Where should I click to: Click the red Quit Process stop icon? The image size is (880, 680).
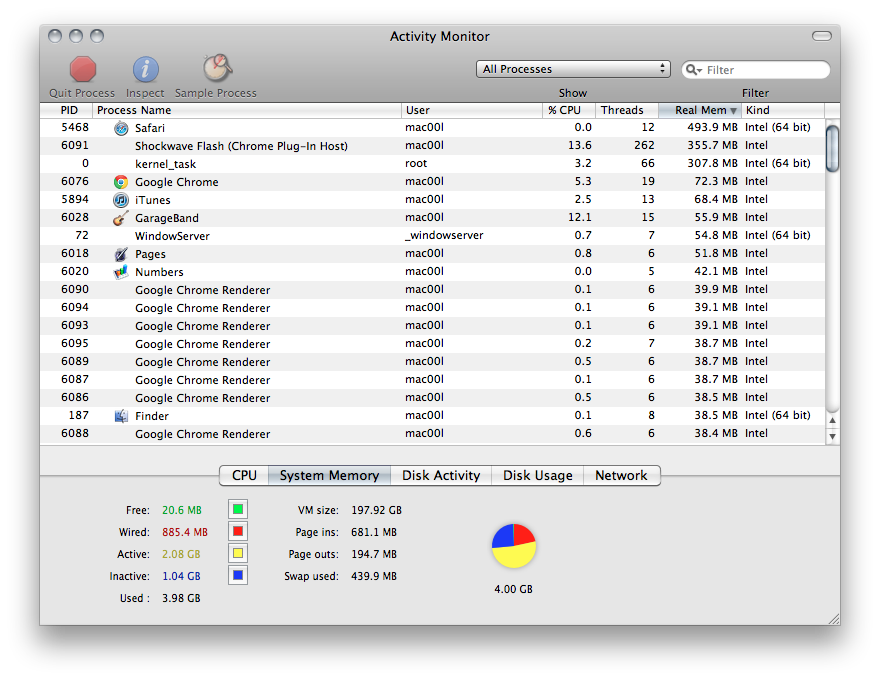(x=83, y=70)
